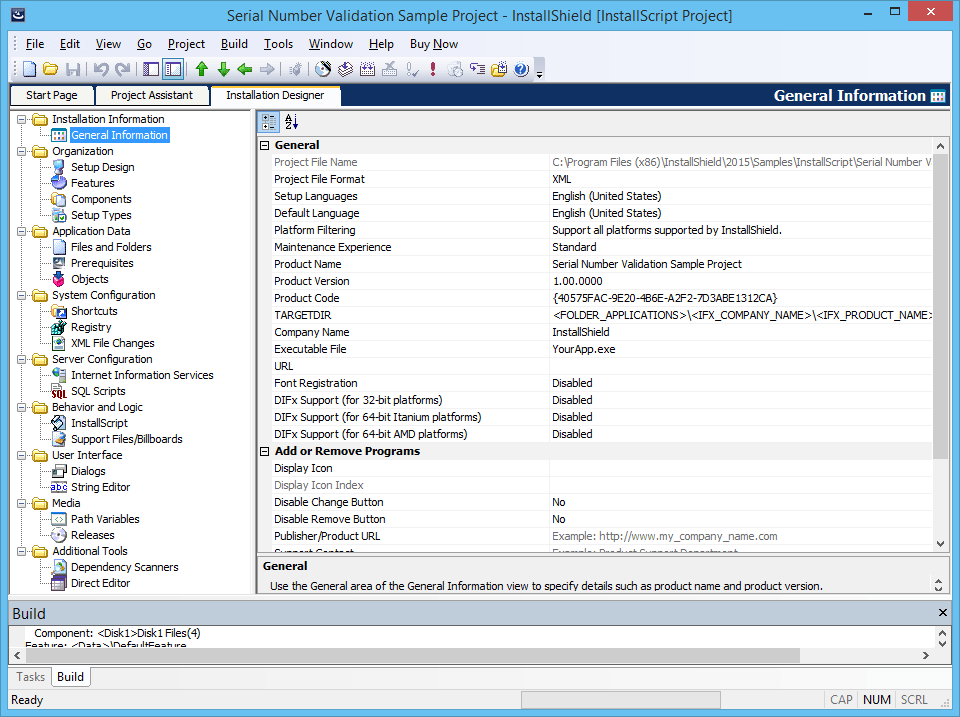This screenshot has height=717, width=960.
Task: Select the Categorized view icon
Action: point(268,121)
